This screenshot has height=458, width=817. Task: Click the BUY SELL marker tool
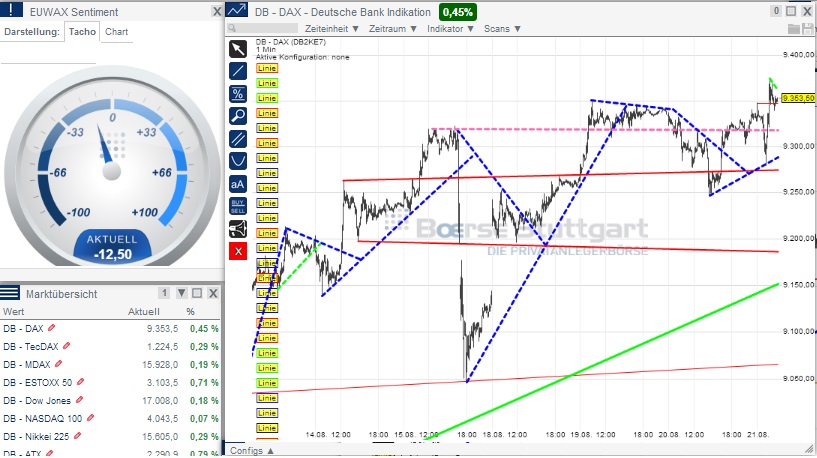pos(238,206)
